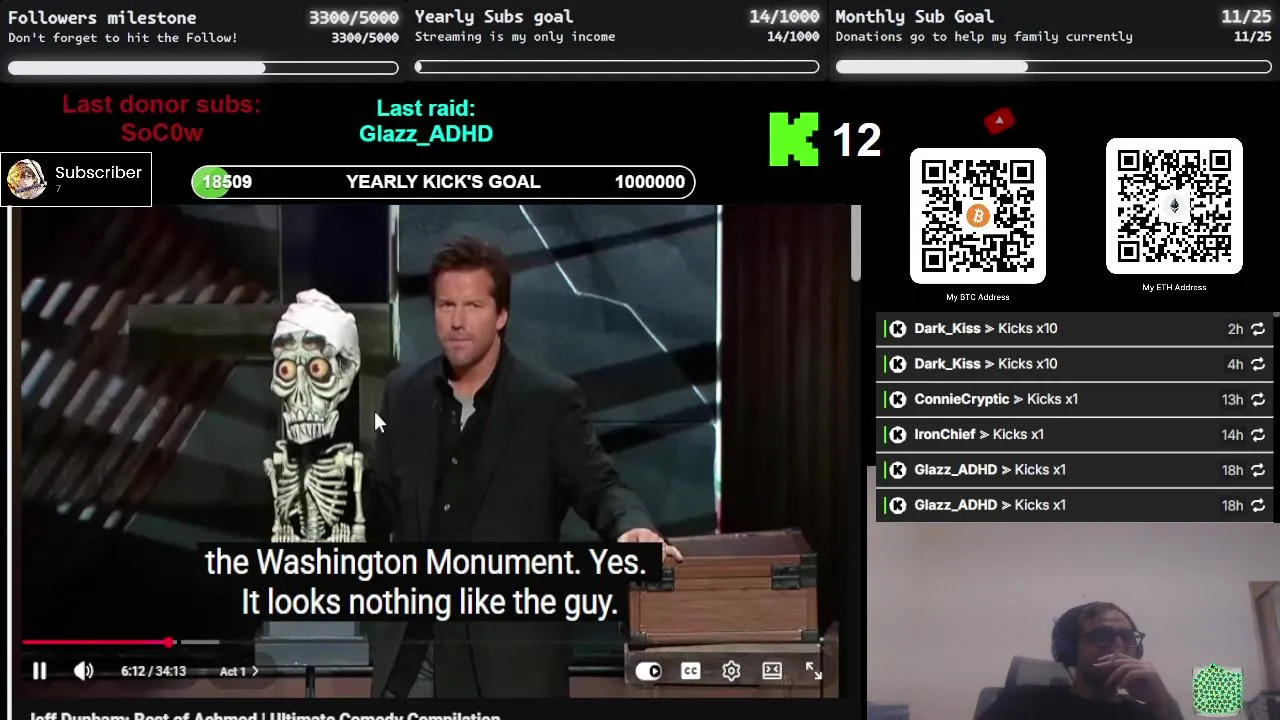
Task: Replay the Dark_Kiss 4h alert
Action: pyautogui.click(x=1258, y=364)
